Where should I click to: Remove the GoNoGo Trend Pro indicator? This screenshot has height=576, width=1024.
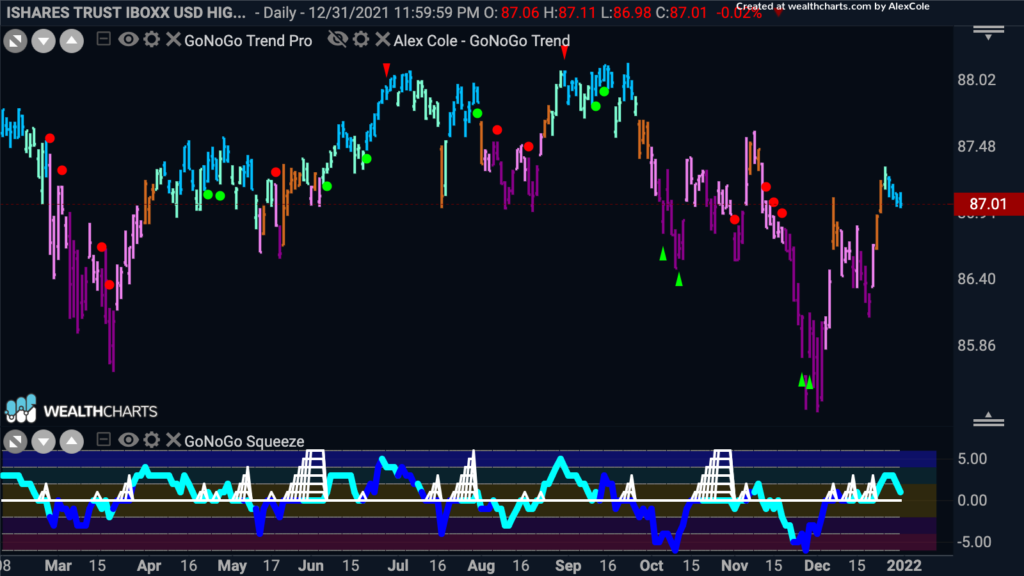pyautogui.click(x=173, y=40)
